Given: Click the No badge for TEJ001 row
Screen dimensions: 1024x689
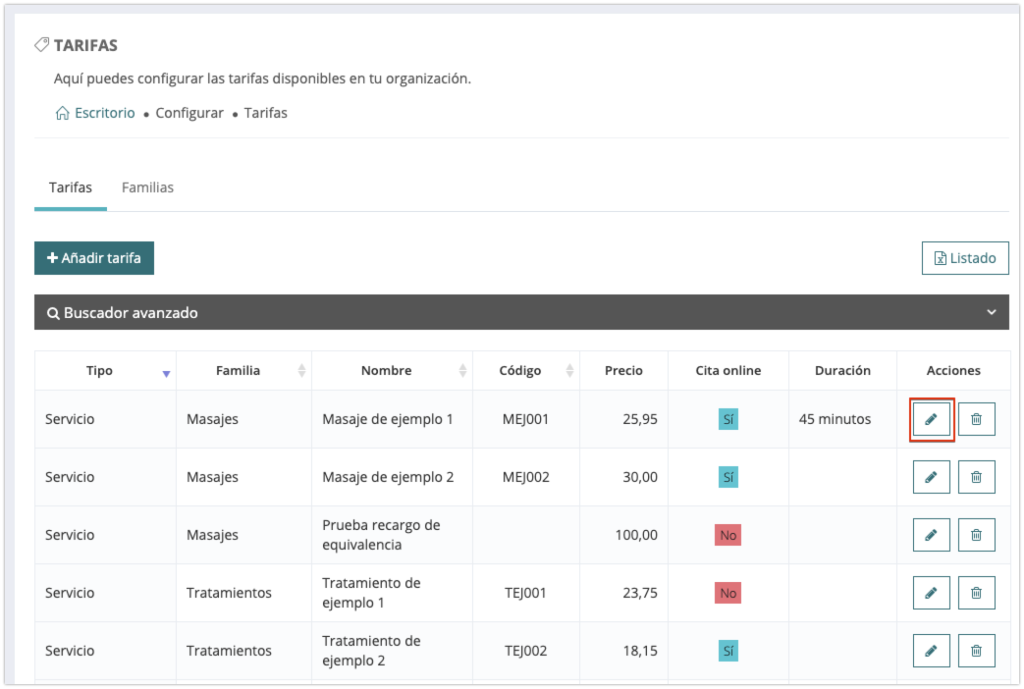Looking at the screenshot, I should [x=728, y=593].
